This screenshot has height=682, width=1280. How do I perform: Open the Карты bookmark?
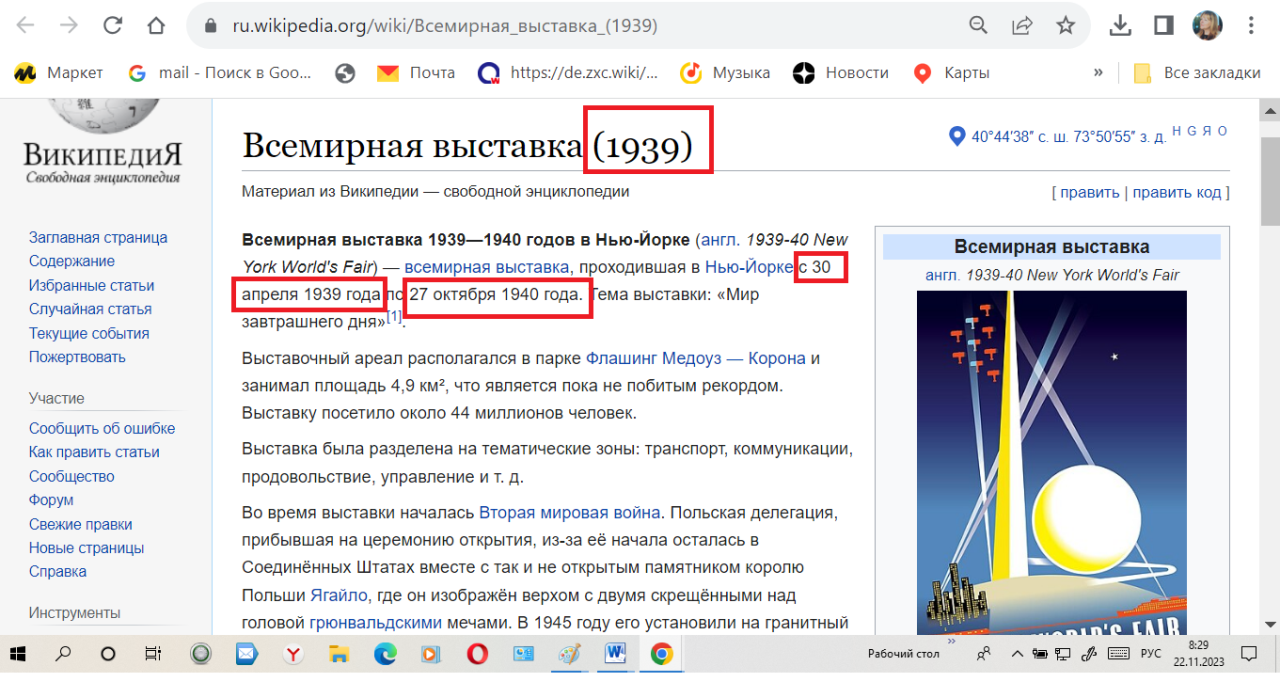click(952, 73)
